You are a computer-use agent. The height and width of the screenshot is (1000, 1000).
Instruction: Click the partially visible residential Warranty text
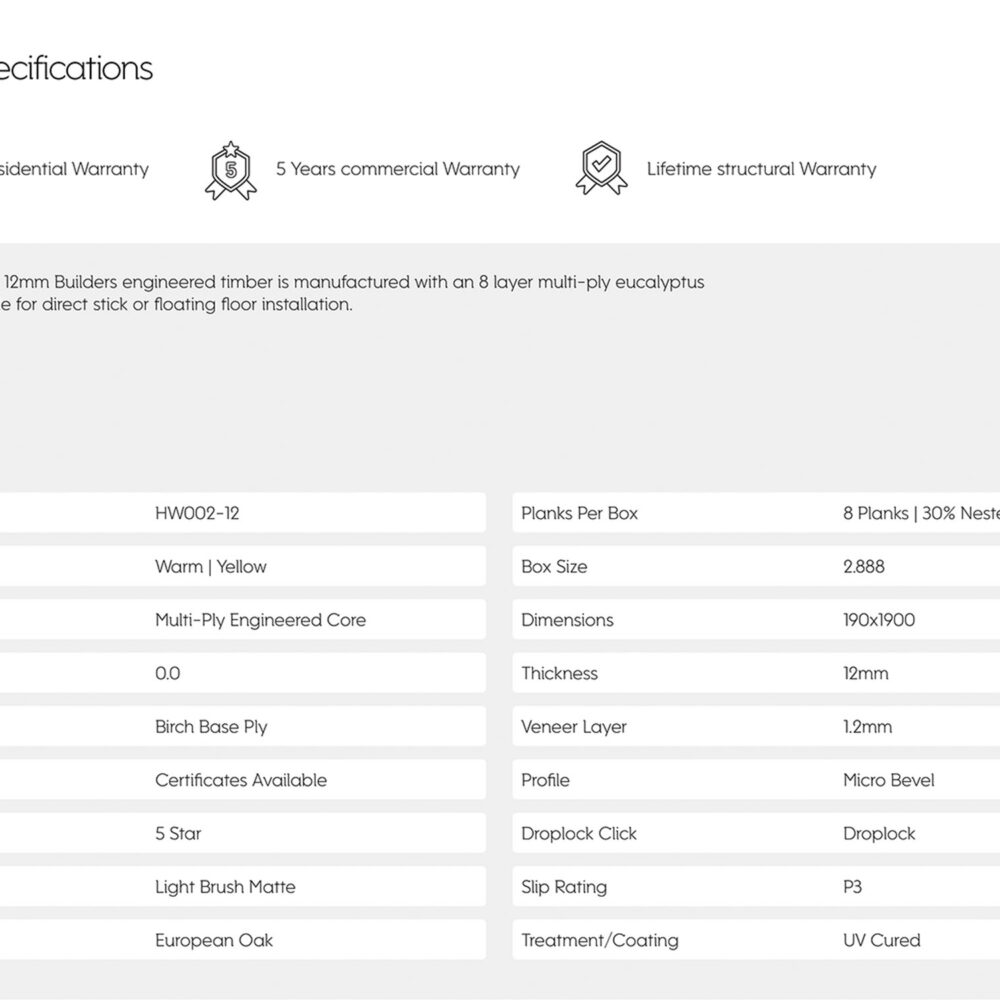74,169
